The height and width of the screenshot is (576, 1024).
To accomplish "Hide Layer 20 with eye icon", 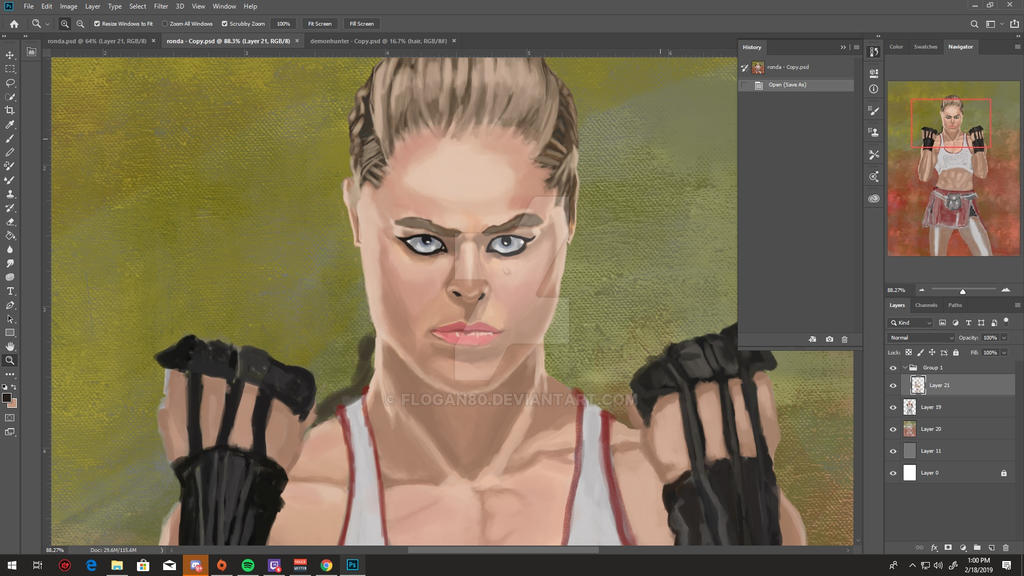I will pyautogui.click(x=893, y=430).
